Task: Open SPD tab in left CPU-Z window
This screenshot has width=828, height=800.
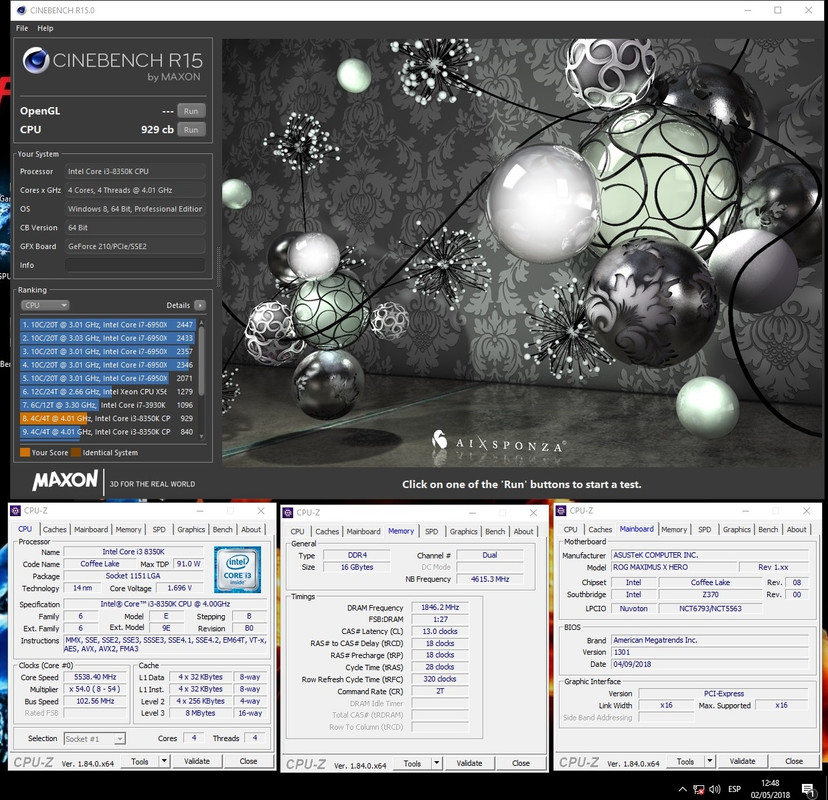Action: tap(159, 529)
